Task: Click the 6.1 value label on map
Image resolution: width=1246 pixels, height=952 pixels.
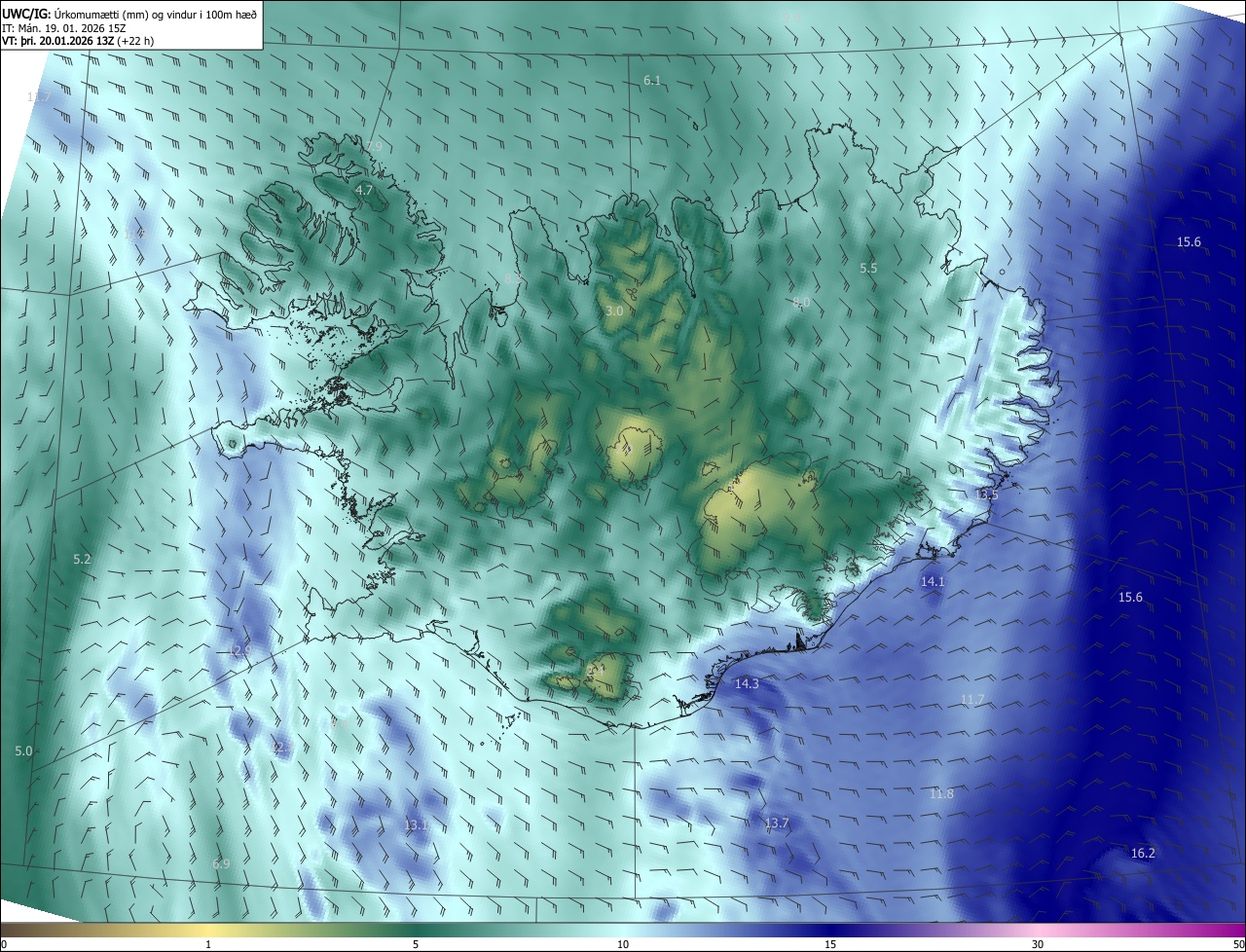Action: 652,80
